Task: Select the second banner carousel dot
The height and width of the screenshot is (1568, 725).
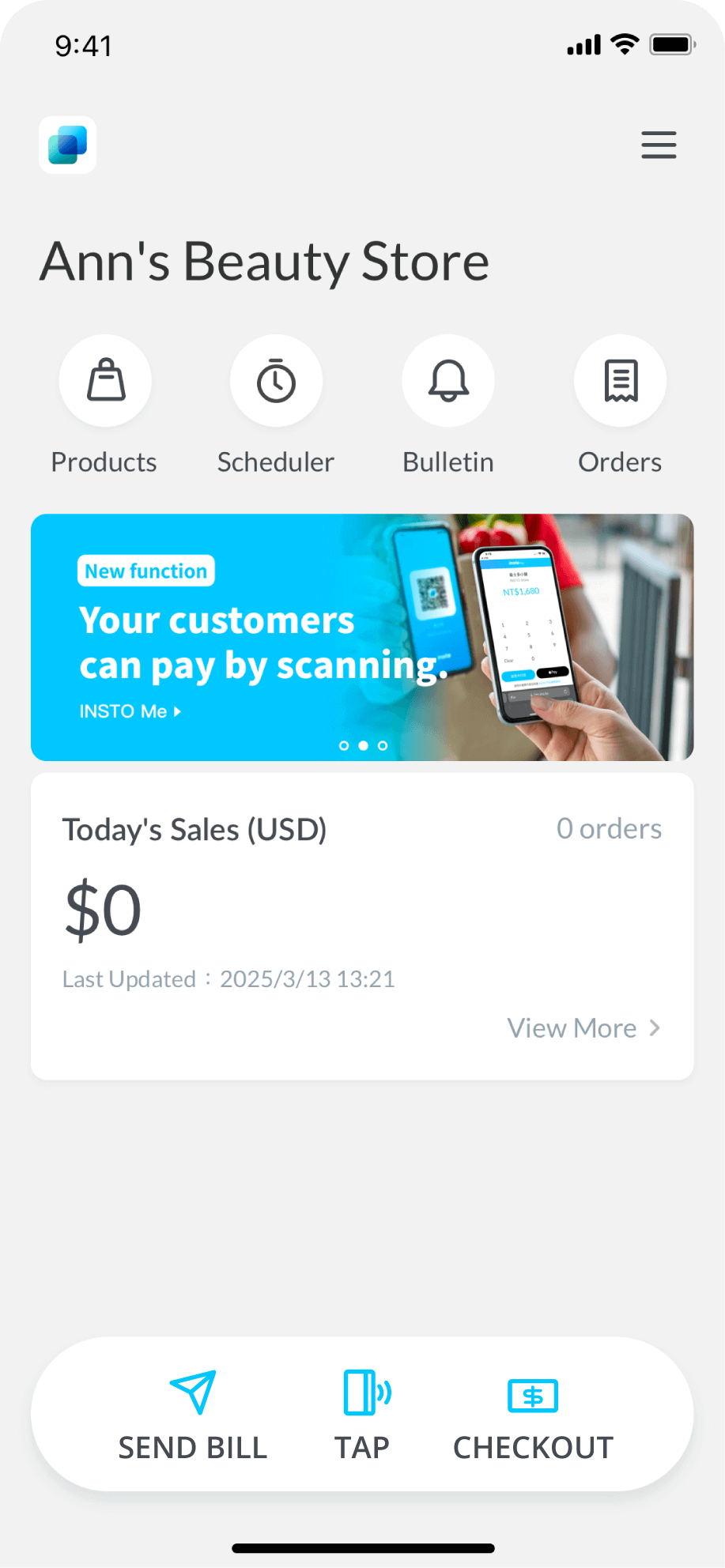Action: pyautogui.click(x=364, y=745)
